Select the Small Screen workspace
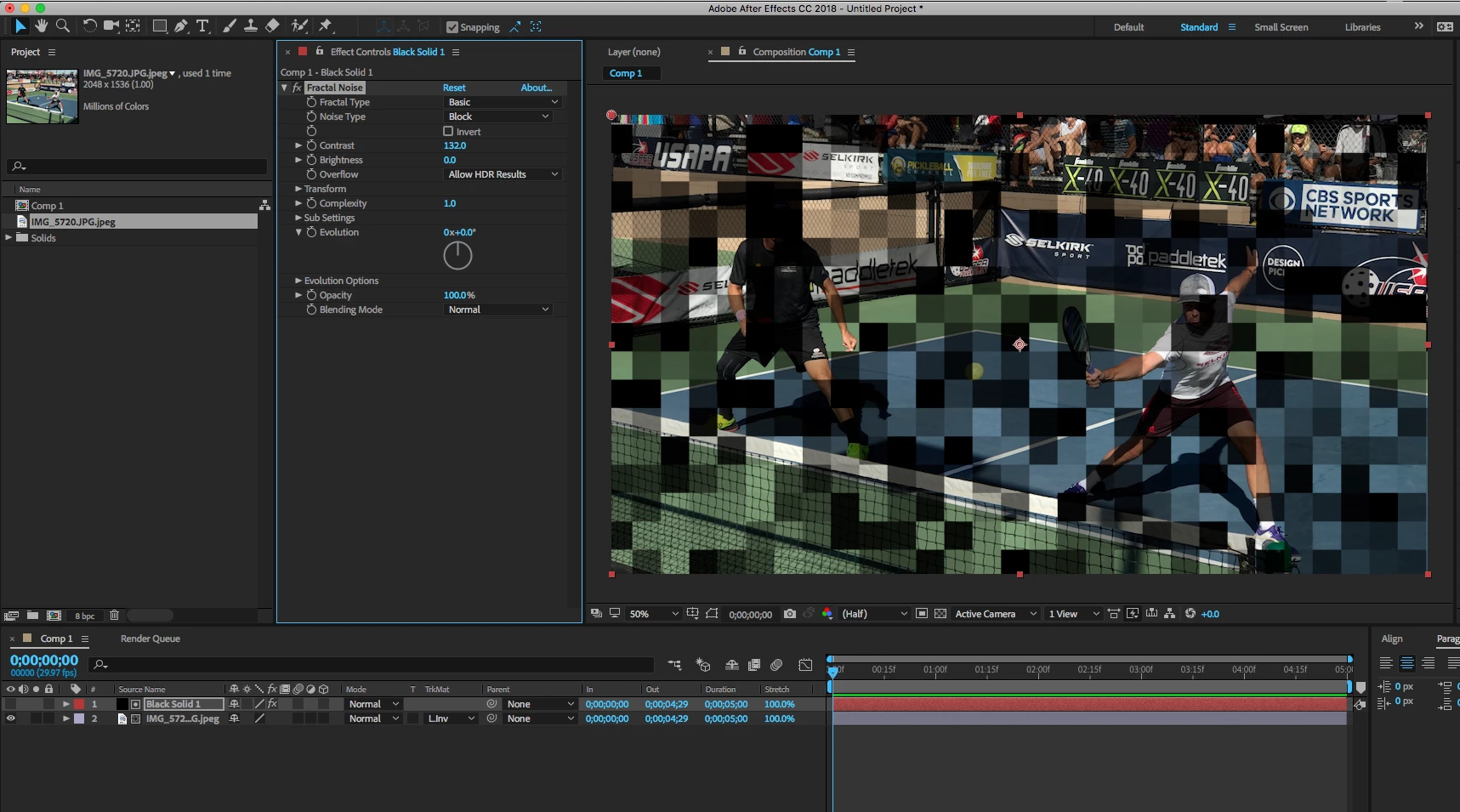Screen dimensions: 1460x812 1281,27
